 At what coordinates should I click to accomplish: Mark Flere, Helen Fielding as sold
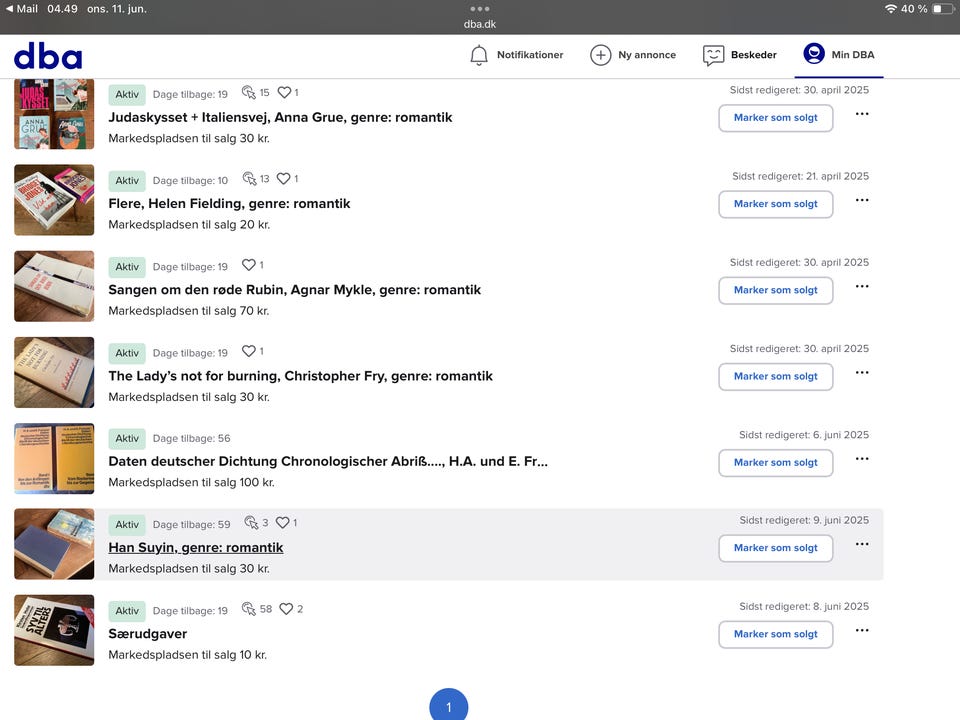pos(775,204)
